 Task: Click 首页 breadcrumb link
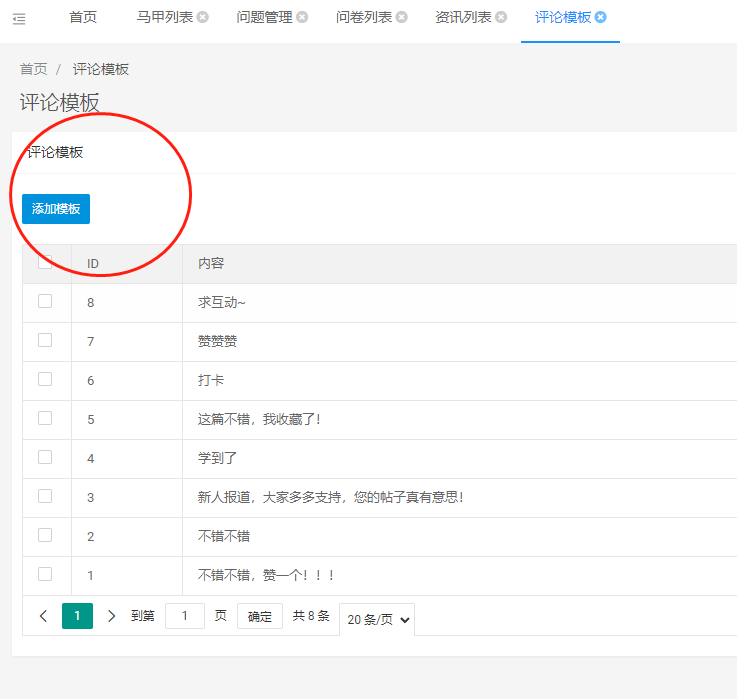(x=33, y=70)
